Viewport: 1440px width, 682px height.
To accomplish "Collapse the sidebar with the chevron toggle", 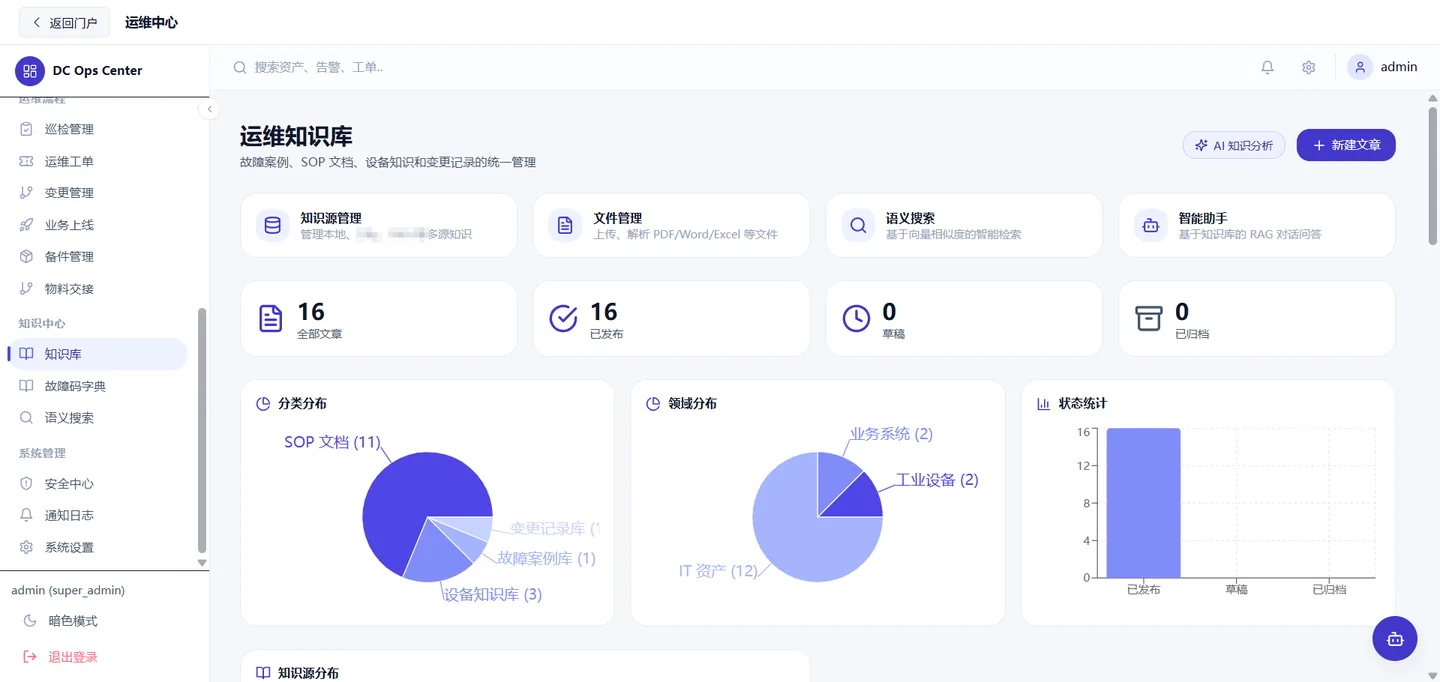I will [209, 109].
